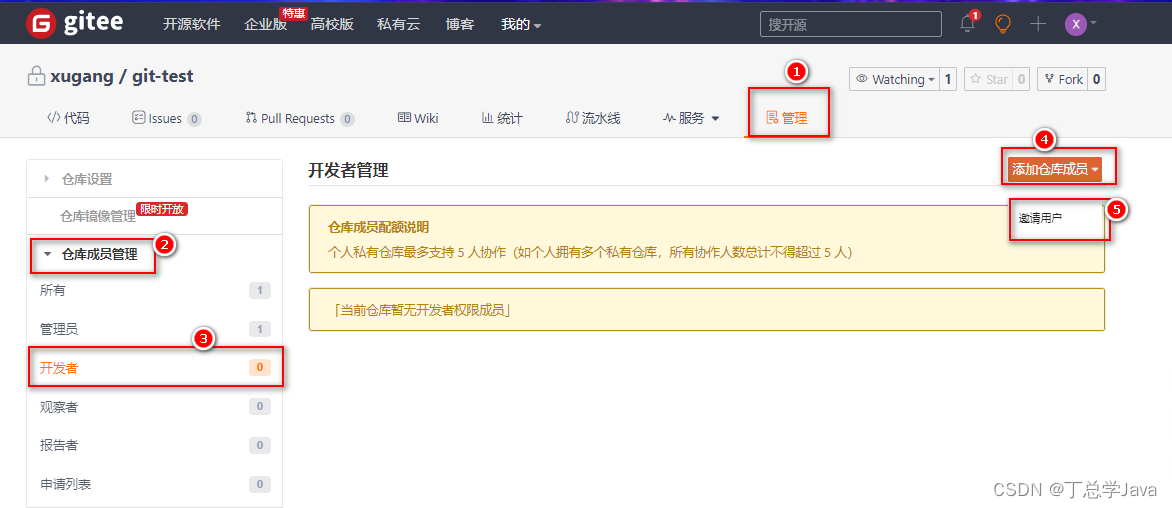Open 仓库镜像管理 in the sidebar
This screenshot has width=1172, height=508.
click(98, 217)
